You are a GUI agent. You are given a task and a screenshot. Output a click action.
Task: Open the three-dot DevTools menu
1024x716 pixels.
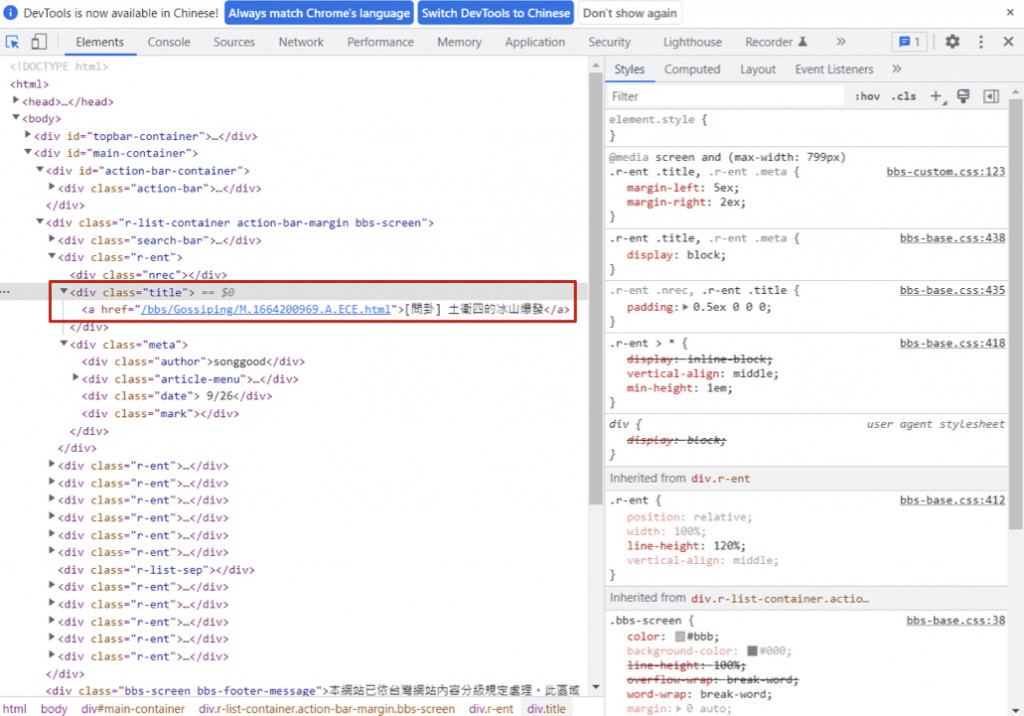[x=980, y=42]
